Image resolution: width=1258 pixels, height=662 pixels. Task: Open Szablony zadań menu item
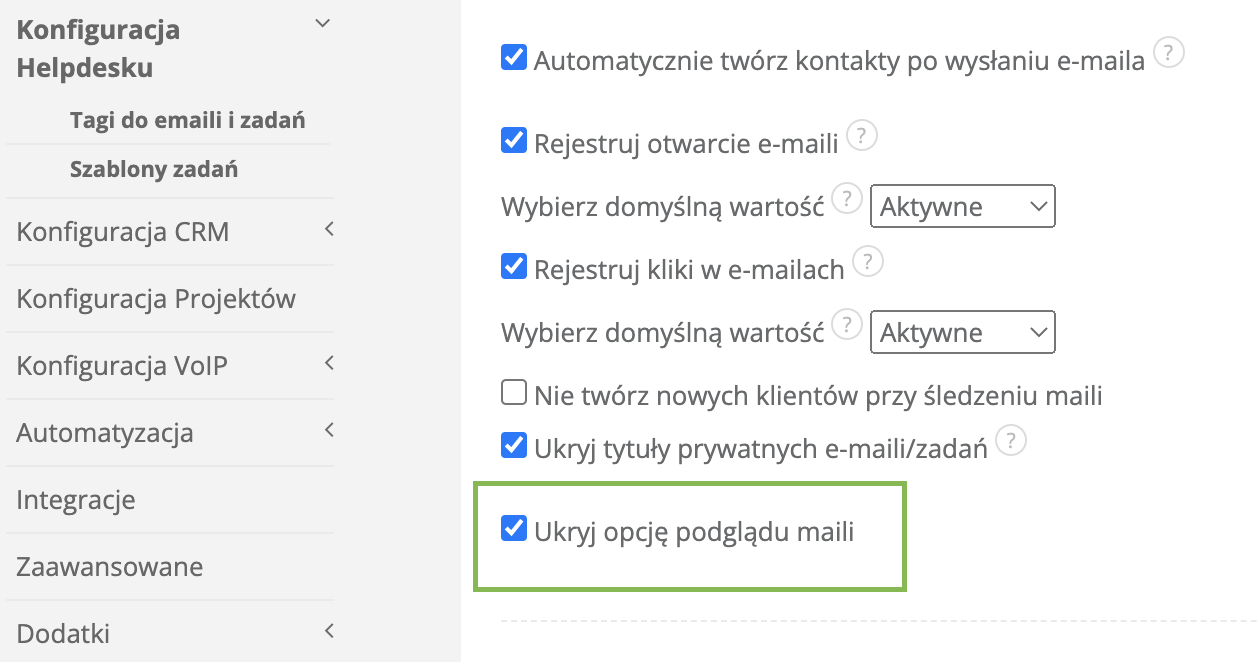154,170
